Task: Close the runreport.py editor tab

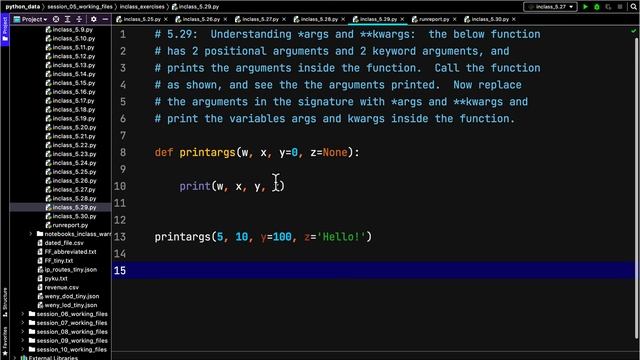Action: pos(454,19)
